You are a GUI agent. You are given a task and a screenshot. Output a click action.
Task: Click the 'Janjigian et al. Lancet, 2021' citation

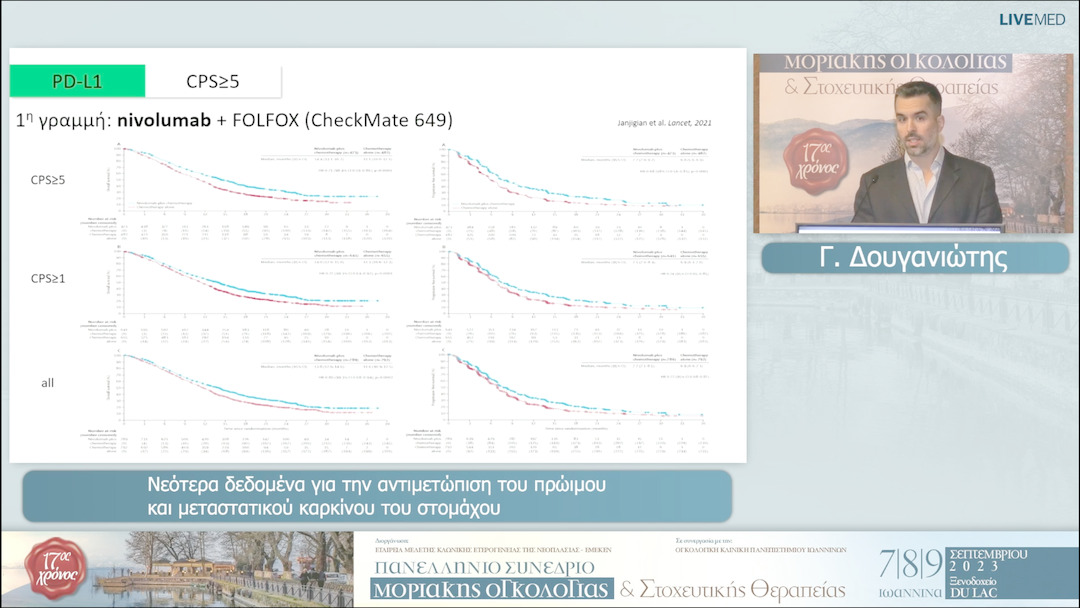pos(665,123)
